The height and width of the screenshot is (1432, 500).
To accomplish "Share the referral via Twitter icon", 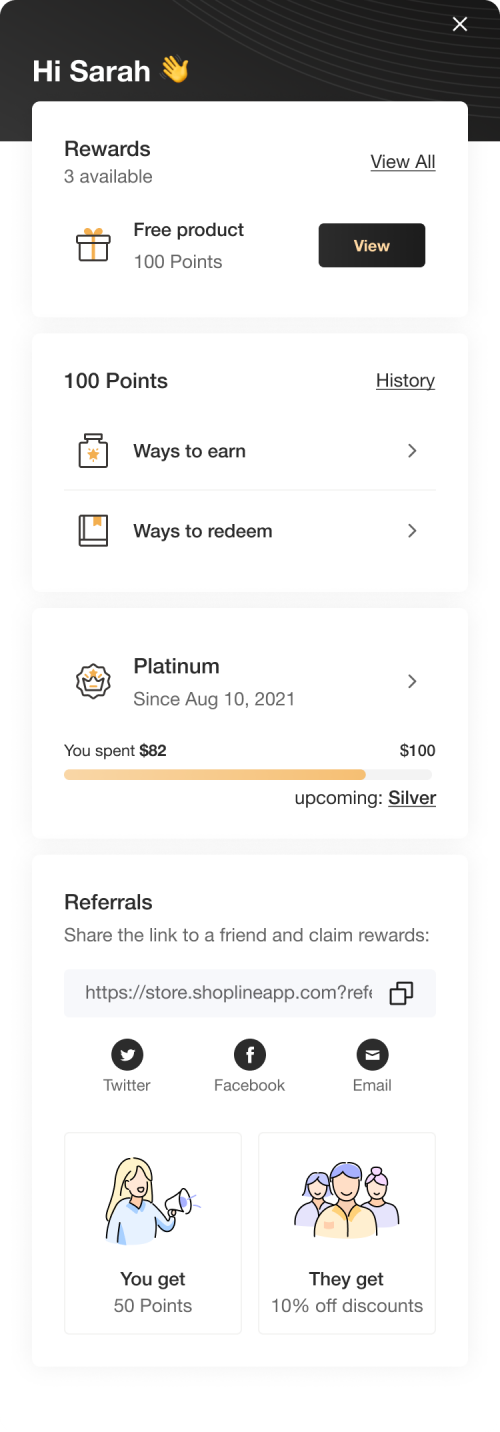I will point(127,1054).
